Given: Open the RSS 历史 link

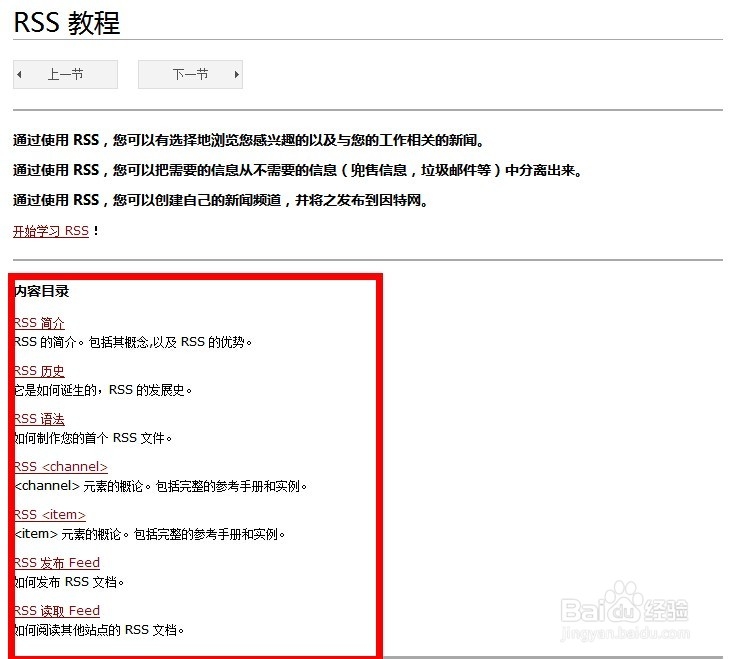Looking at the screenshot, I should point(39,371).
